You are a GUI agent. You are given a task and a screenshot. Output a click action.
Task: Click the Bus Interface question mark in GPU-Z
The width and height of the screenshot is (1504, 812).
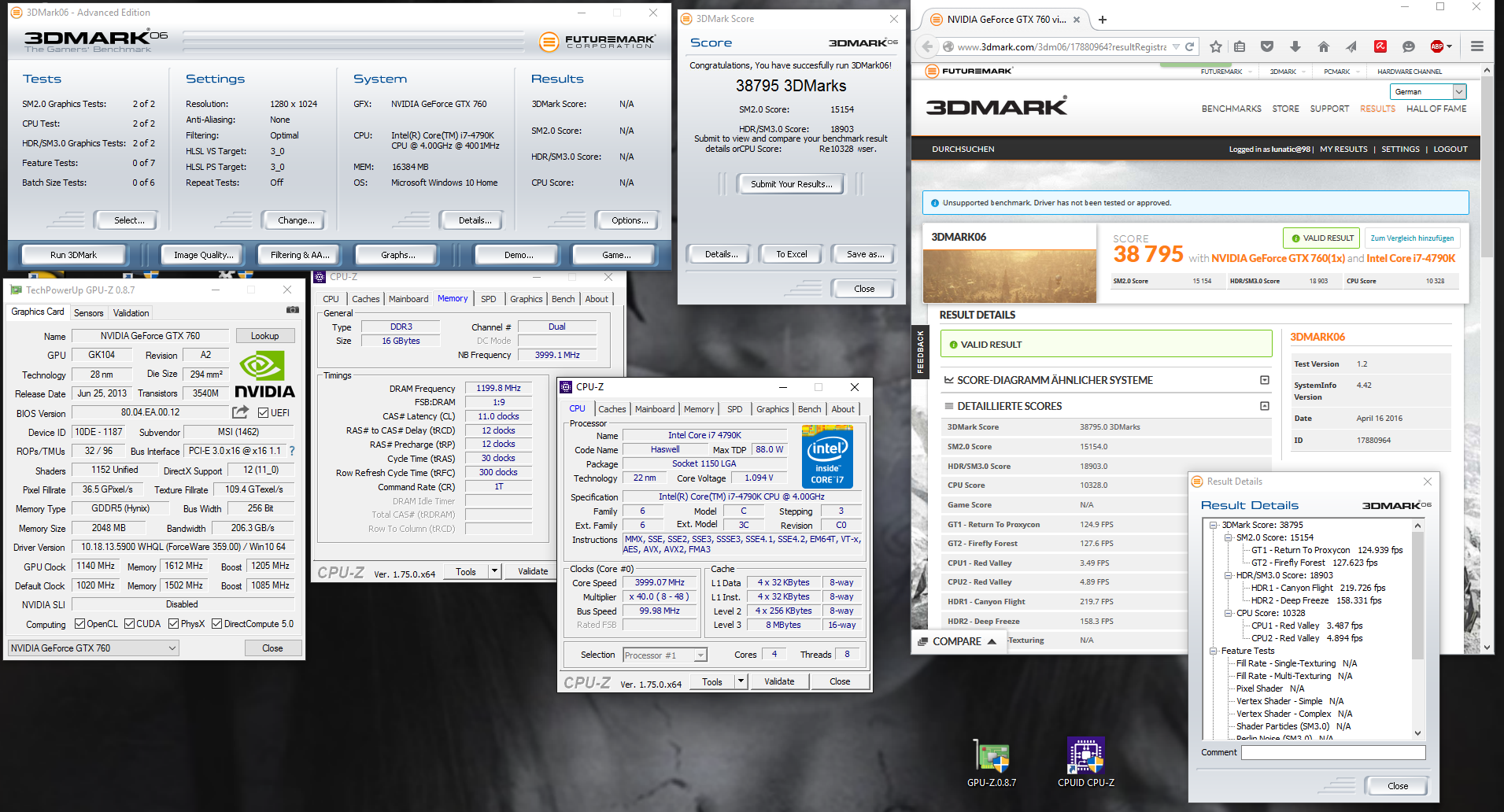pos(292,451)
